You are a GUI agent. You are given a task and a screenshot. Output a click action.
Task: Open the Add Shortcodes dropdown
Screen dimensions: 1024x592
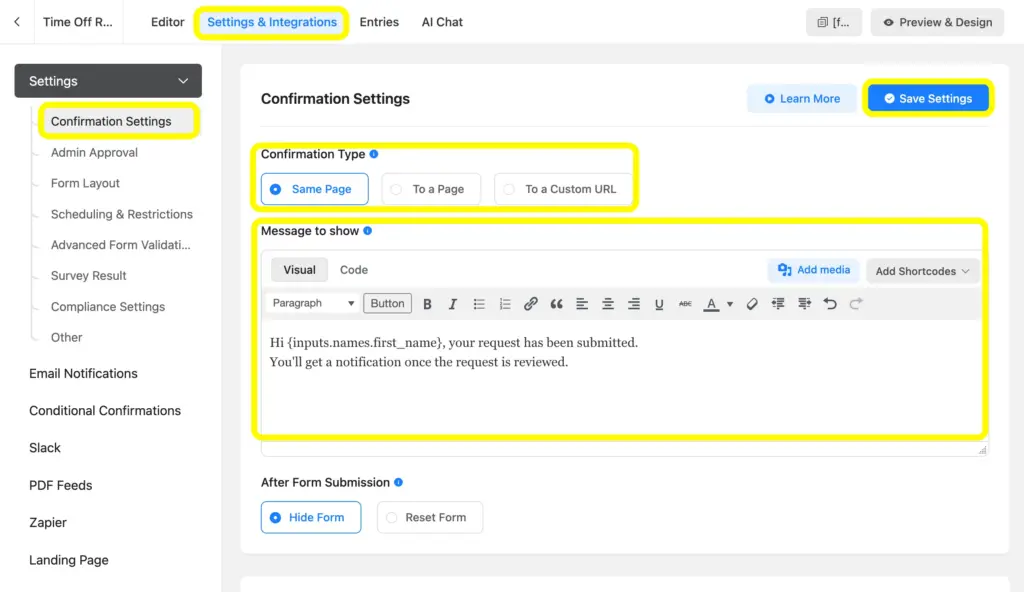click(x=922, y=271)
